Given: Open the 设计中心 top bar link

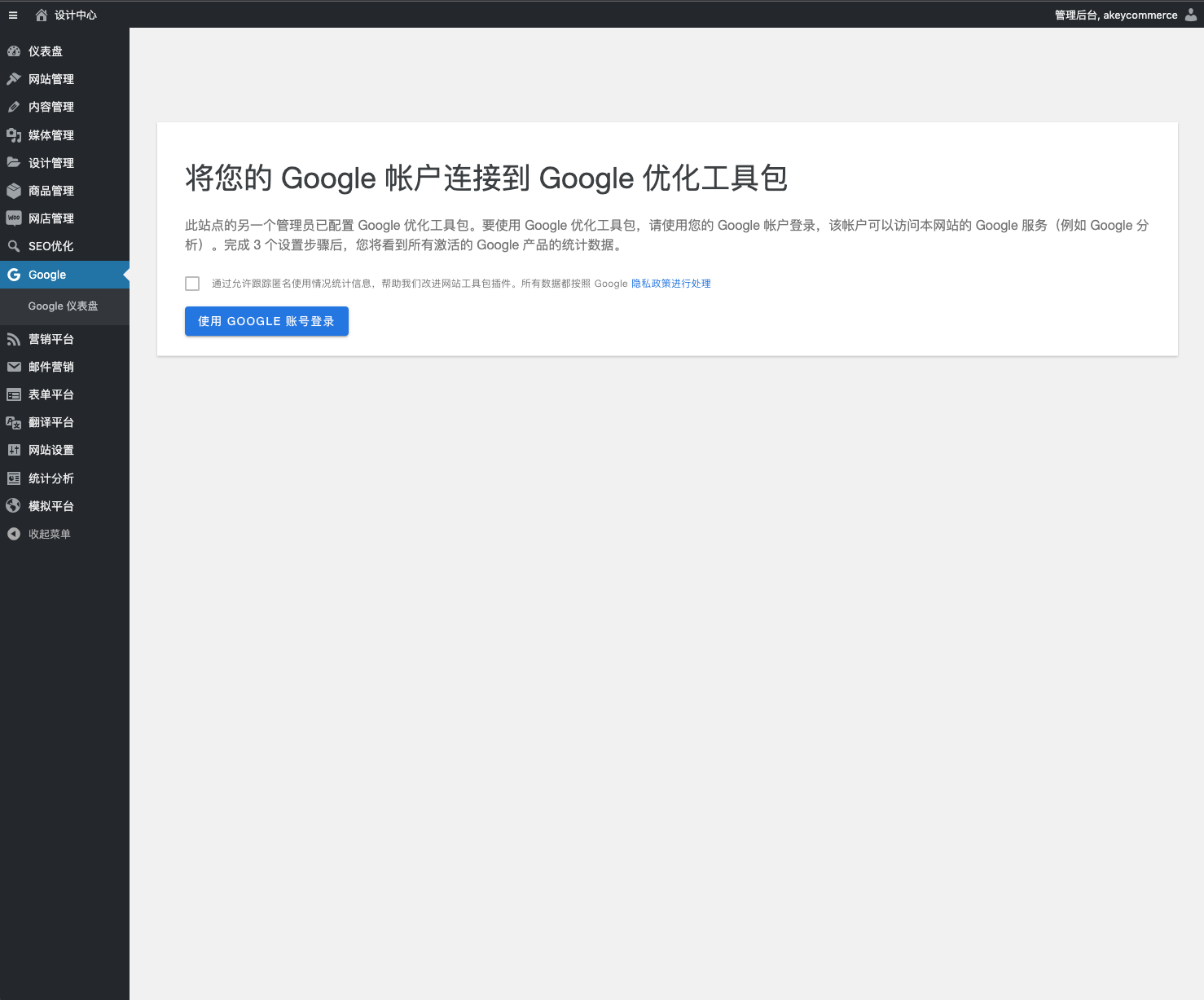Looking at the screenshot, I should coord(75,15).
